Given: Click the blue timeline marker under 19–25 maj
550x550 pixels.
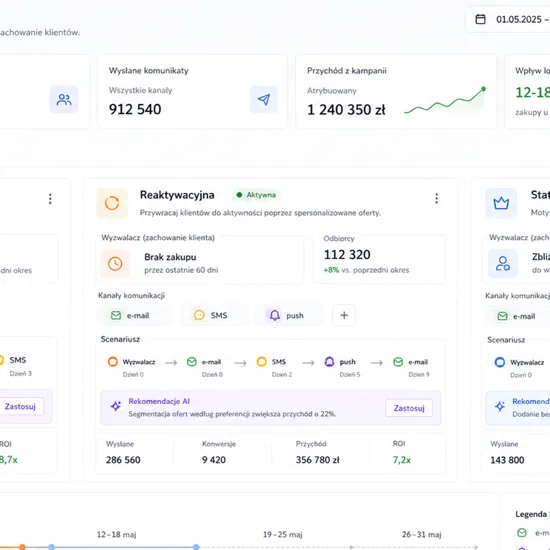Looking at the screenshot, I should 196,547.
